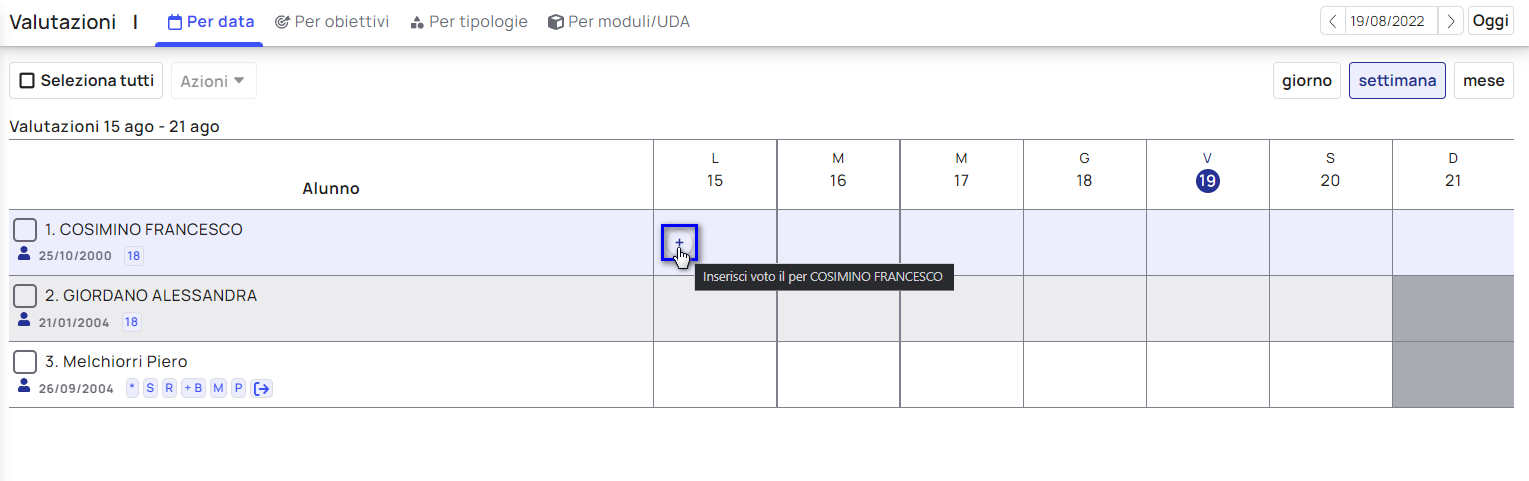Click plus icon to insert grade for Cosimino

pos(679,242)
